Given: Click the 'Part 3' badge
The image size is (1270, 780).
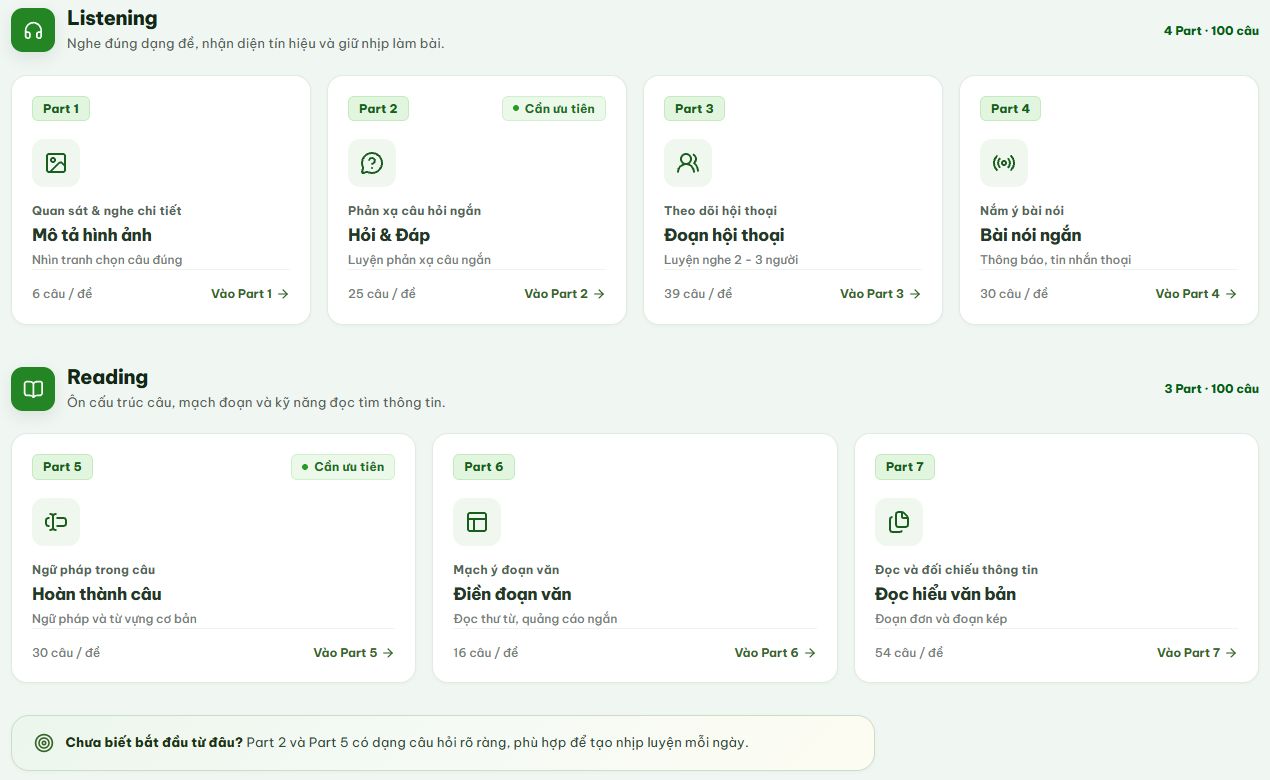Looking at the screenshot, I should [694, 109].
